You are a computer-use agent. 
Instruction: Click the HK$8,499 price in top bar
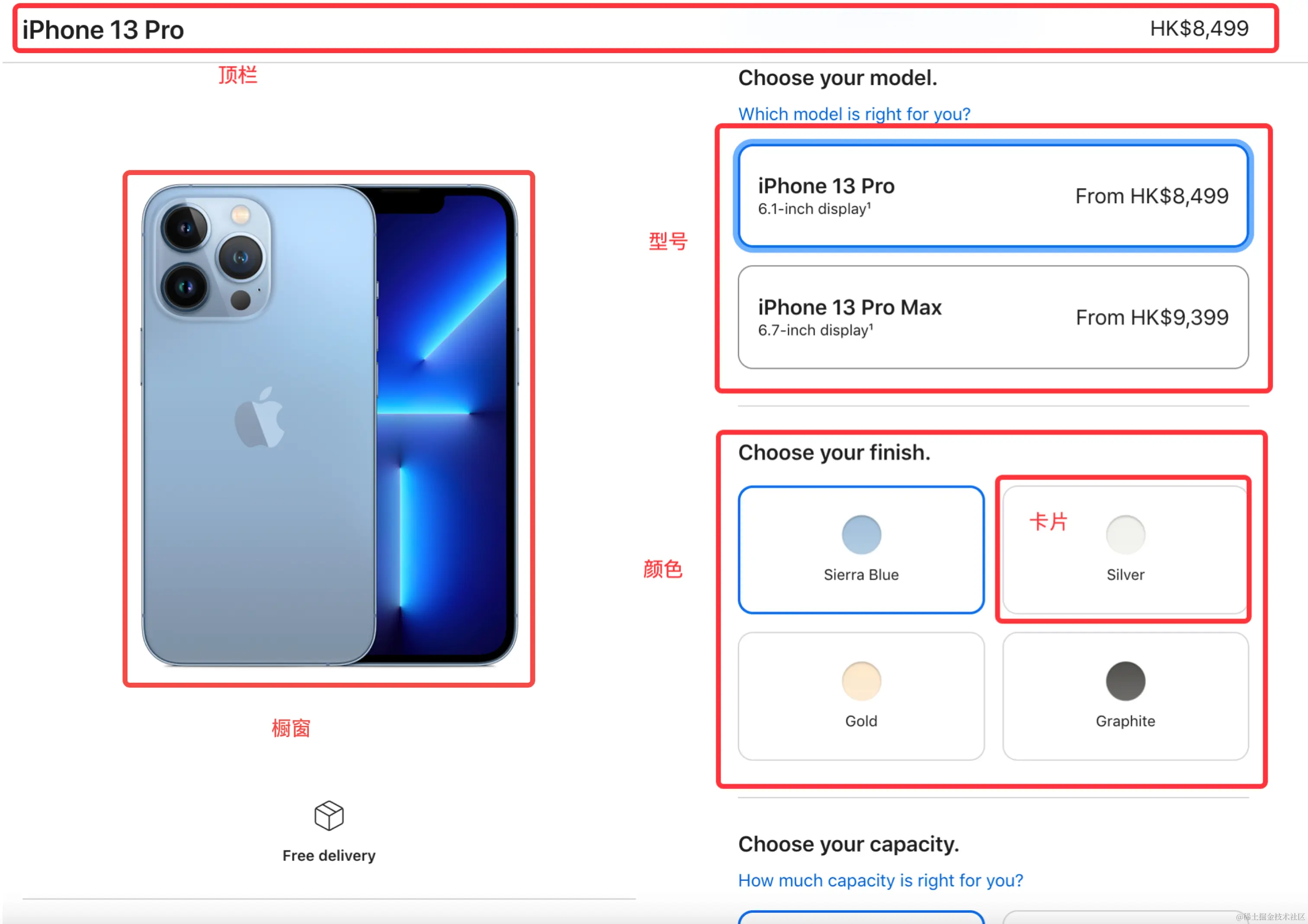[1199, 28]
